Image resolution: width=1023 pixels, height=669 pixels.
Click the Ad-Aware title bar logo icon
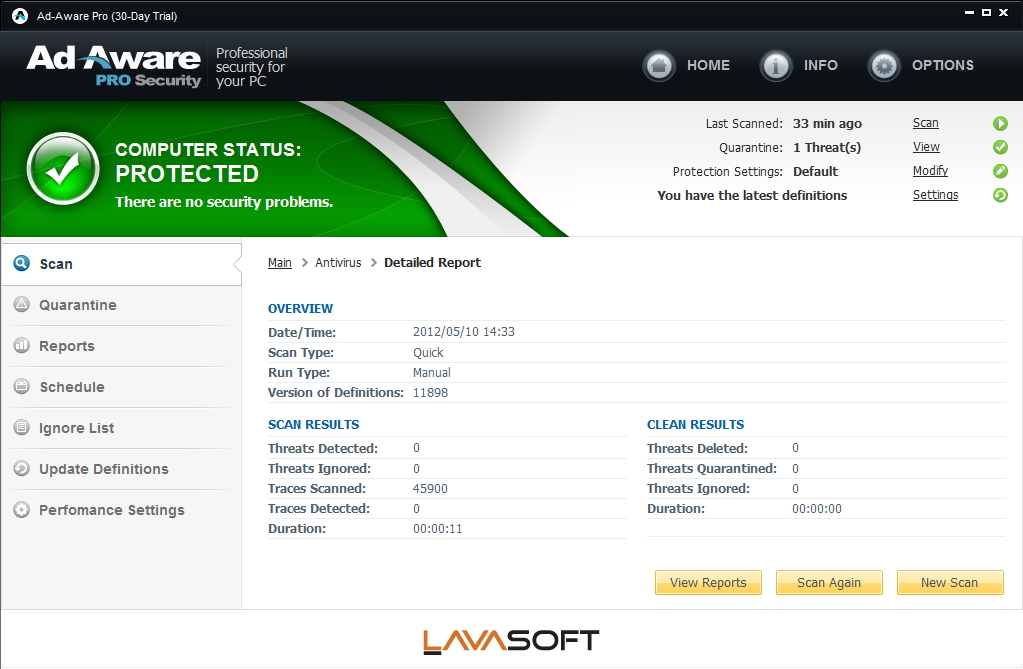click(20, 16)
